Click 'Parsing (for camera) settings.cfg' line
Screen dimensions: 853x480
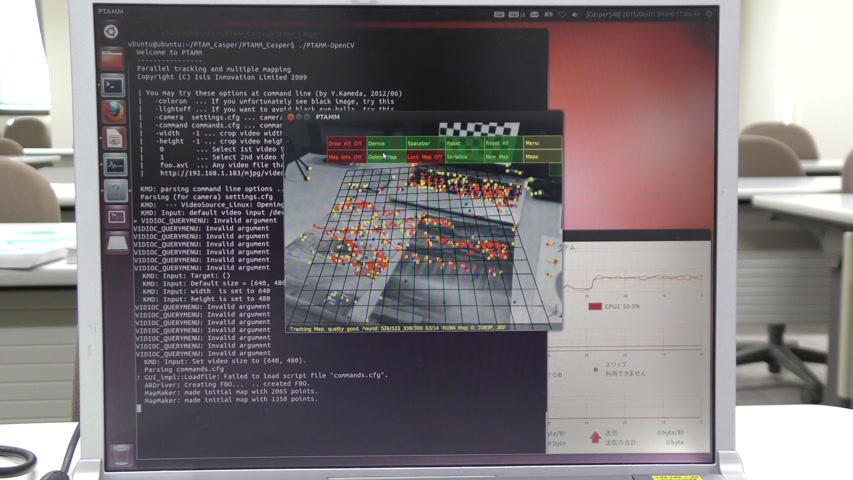point(207,197)
